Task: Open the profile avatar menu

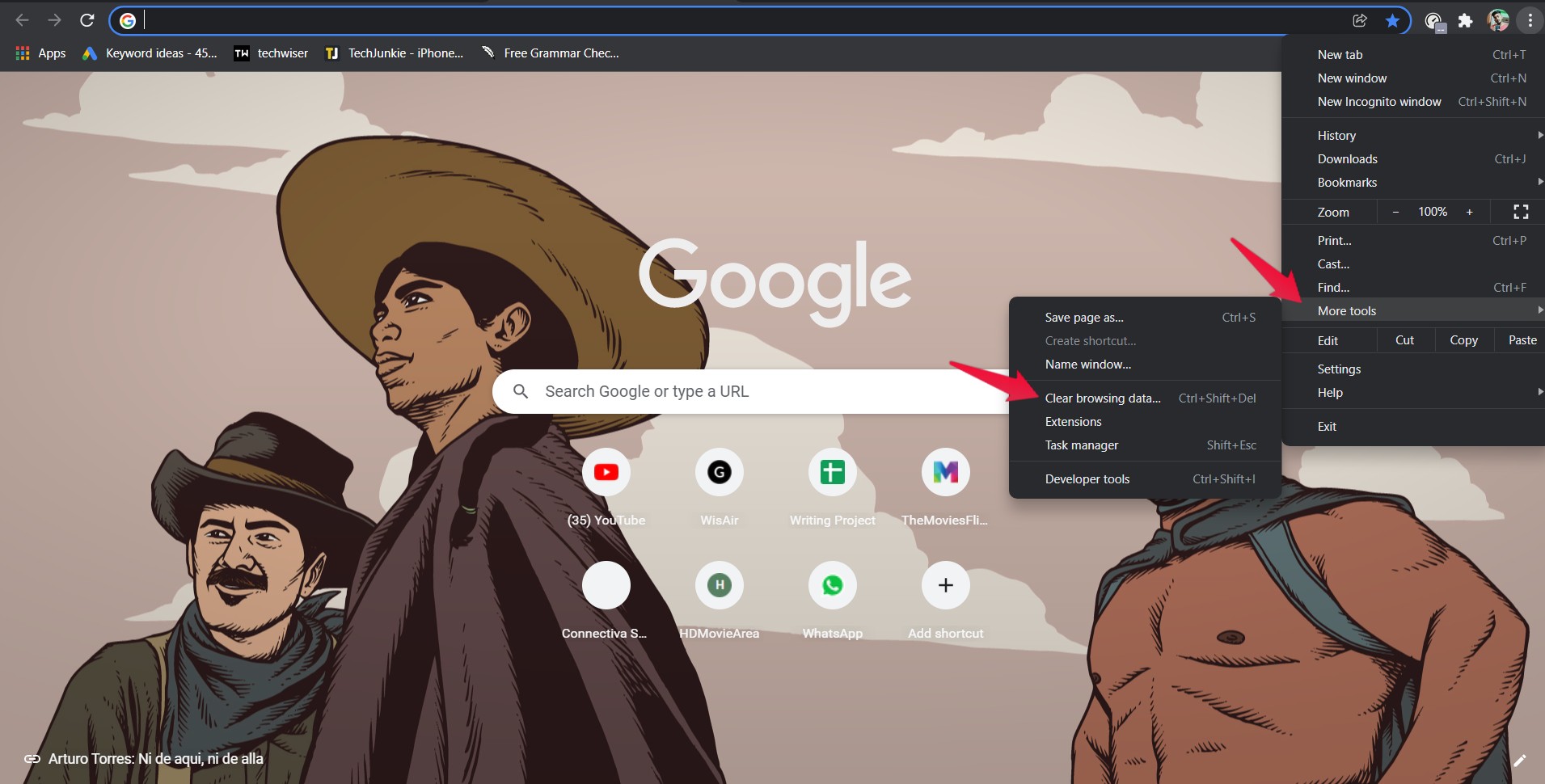Action: pyautogui.click(x=1498, y=20)
